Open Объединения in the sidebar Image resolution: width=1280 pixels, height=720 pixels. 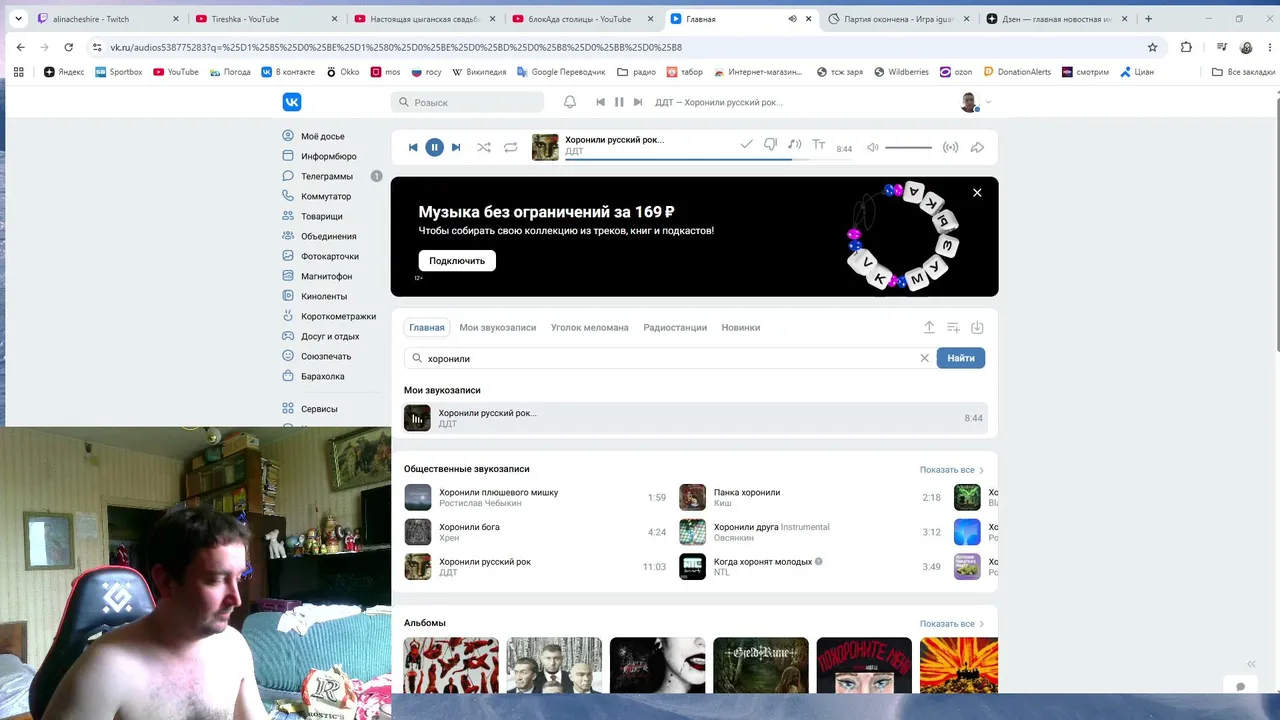pos(329,236)
